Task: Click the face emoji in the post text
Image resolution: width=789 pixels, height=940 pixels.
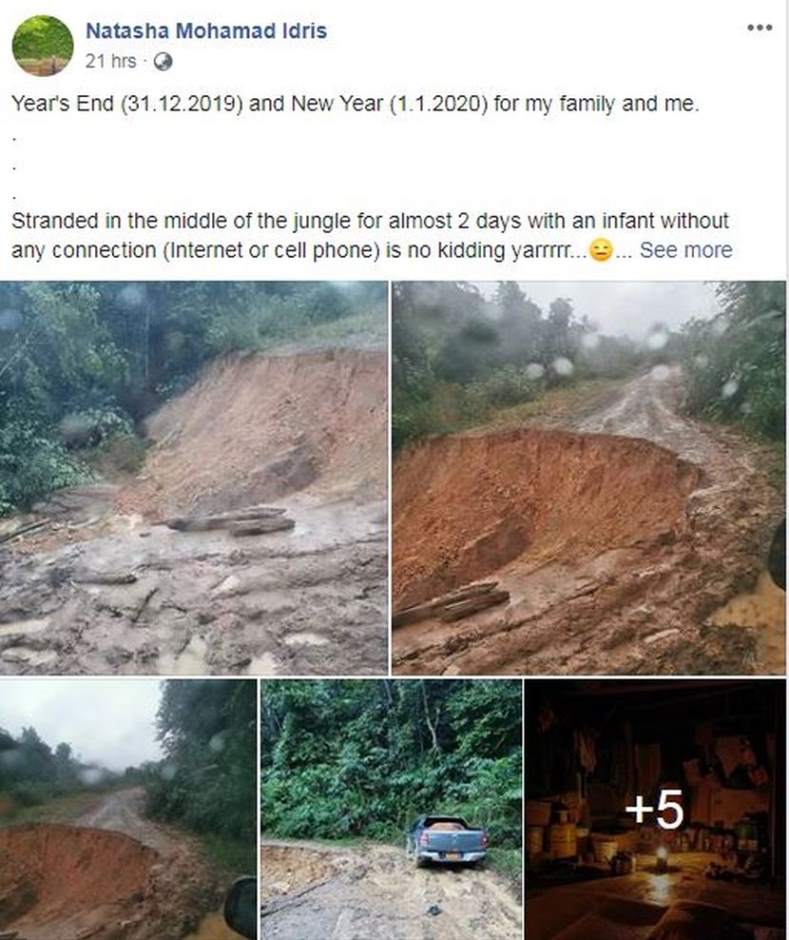Action: click(x=601, y=250)
